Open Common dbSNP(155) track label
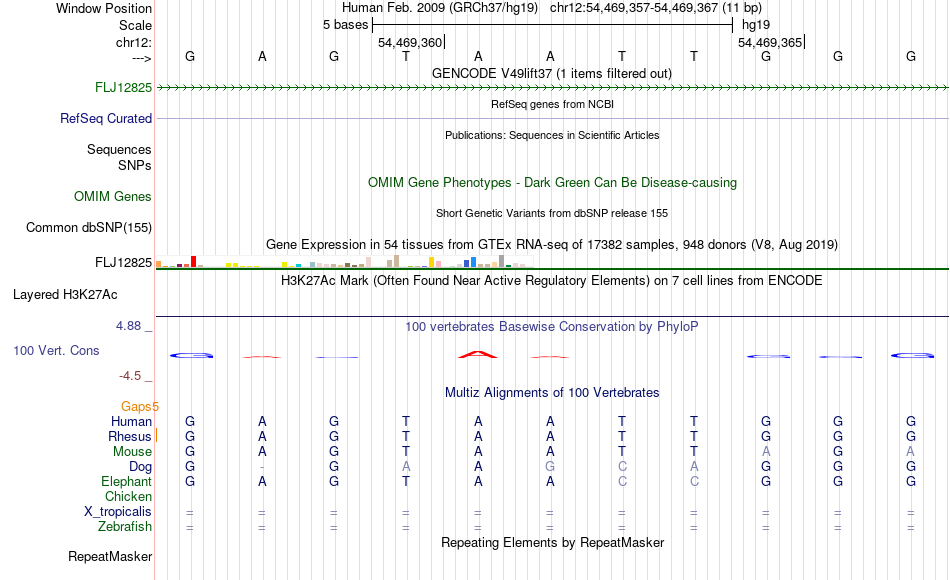 point(88,227)
